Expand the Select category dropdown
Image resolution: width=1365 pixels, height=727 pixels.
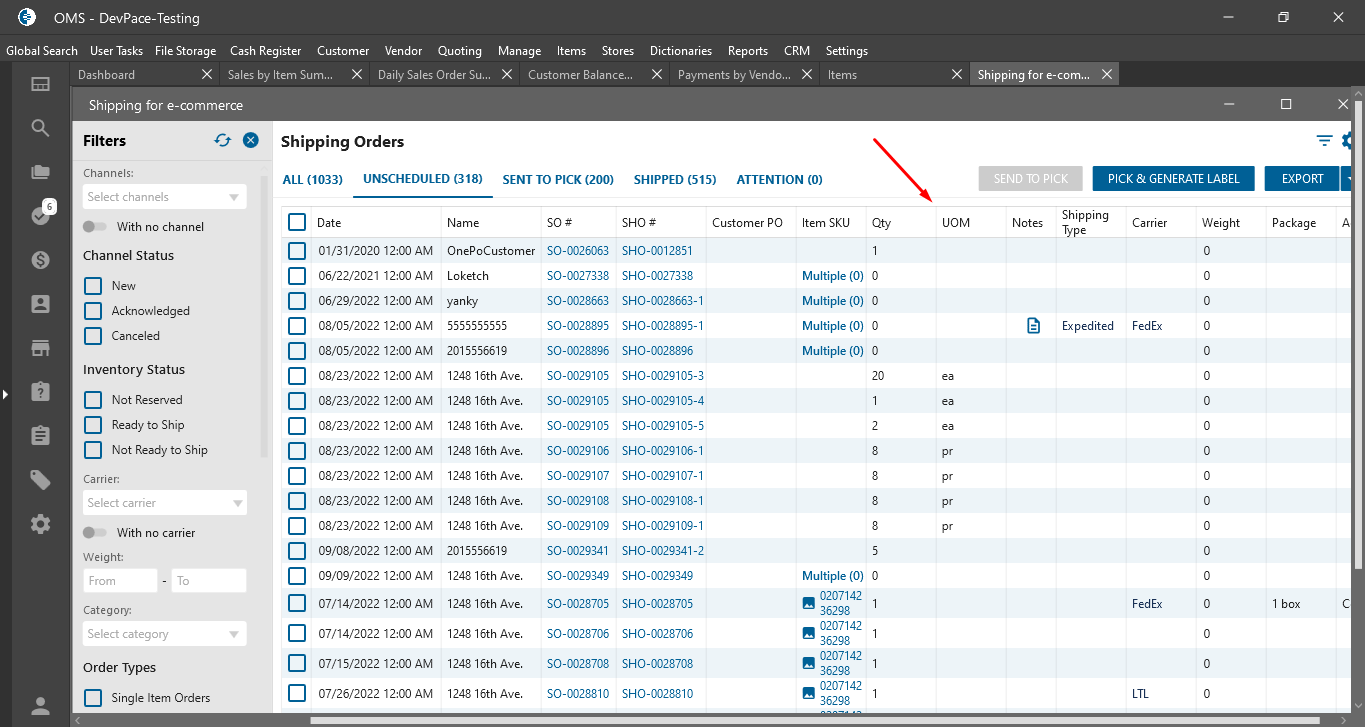pos(164,634)
